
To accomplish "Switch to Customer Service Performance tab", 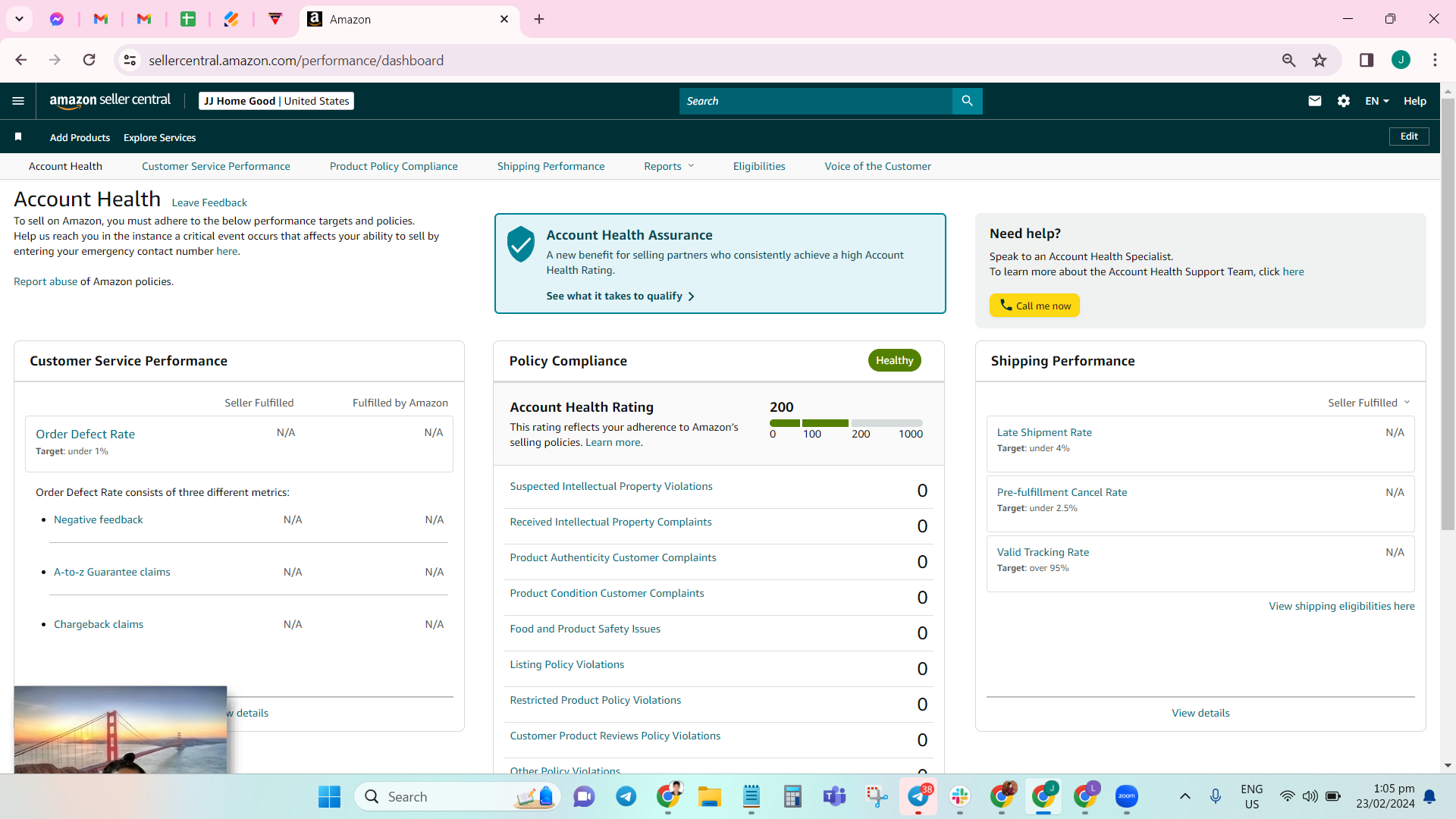I will point(216,166).
